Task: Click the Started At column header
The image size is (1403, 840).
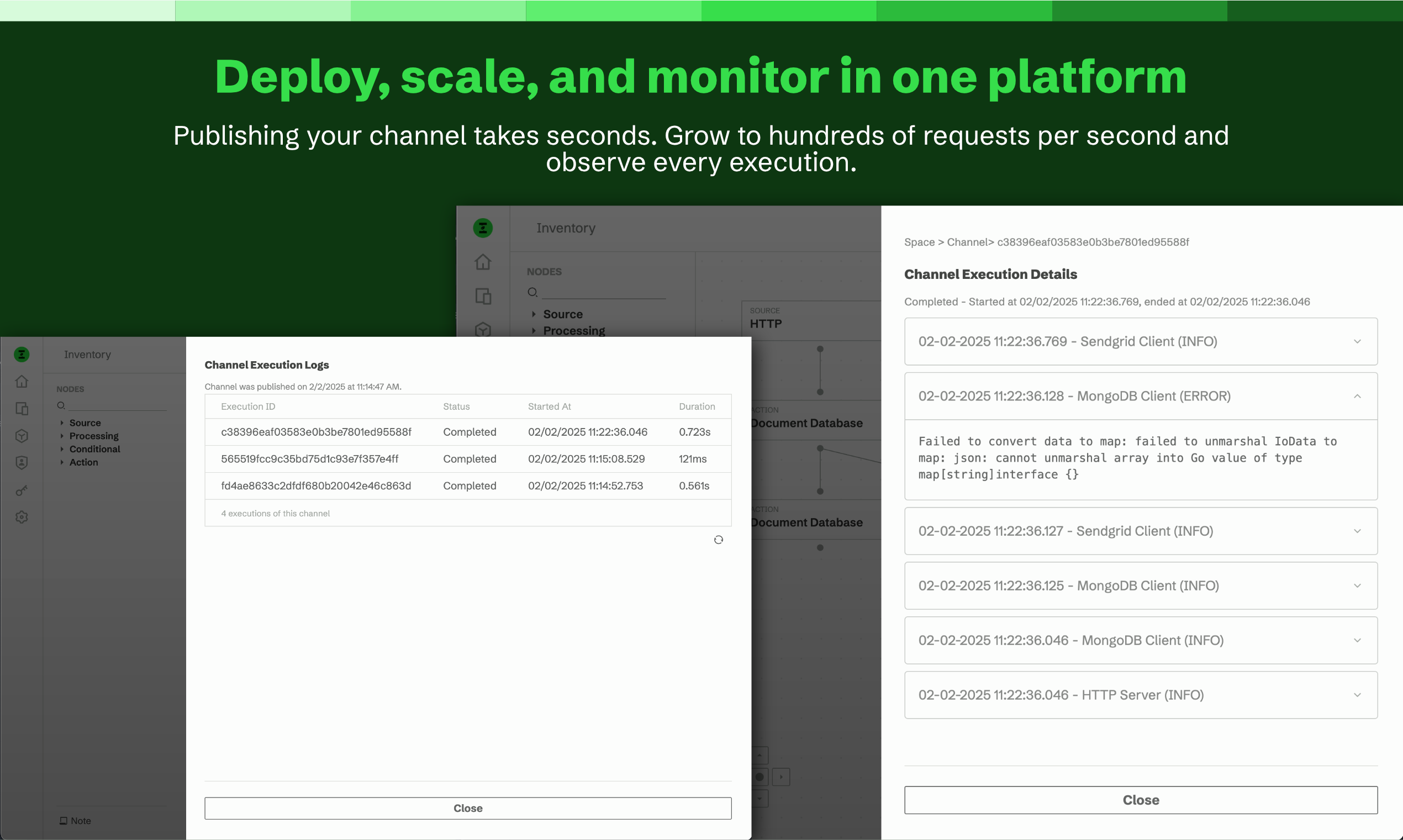Action: pyautogui.click(x=549, y=406)
